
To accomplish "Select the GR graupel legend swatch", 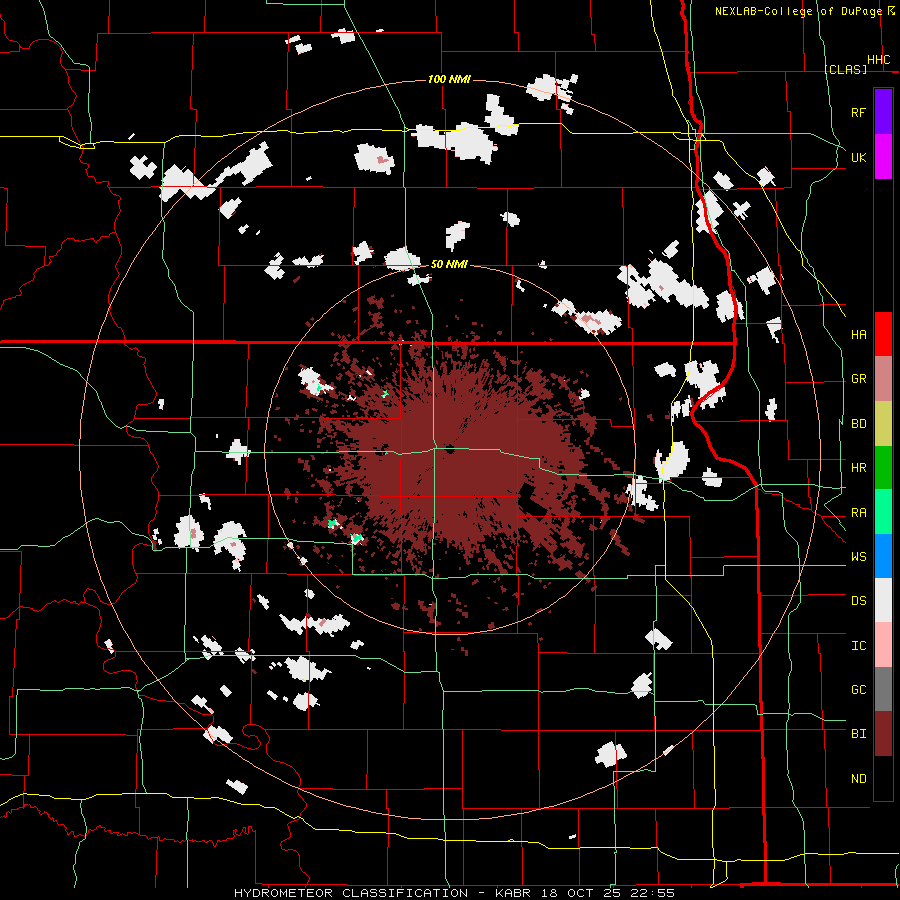I will tap(883, 378).
